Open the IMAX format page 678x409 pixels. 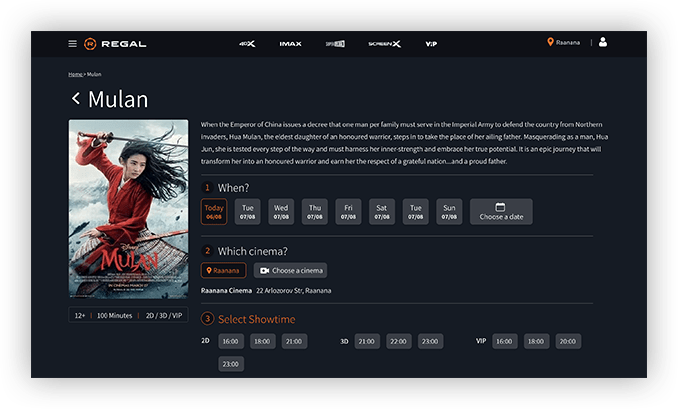(291, 44)
